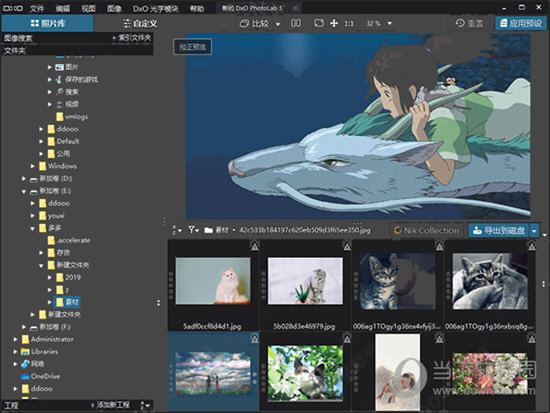Select the sleeping kitten photo thumbnail
Image resolution: width=550 pixels, height=413 pixels.
pos(490,281)
